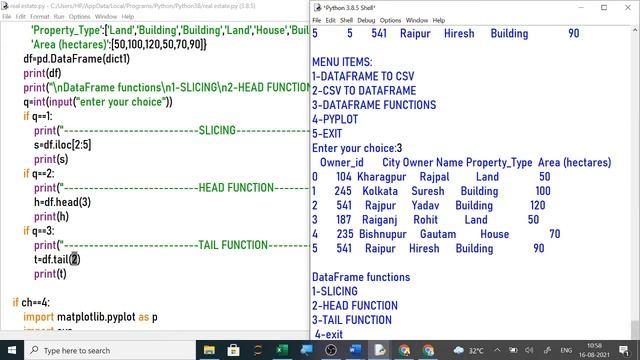Screen dimensions: 640x360
Task: Click the real estate.py title bar icon
Action: click(5, 6)
